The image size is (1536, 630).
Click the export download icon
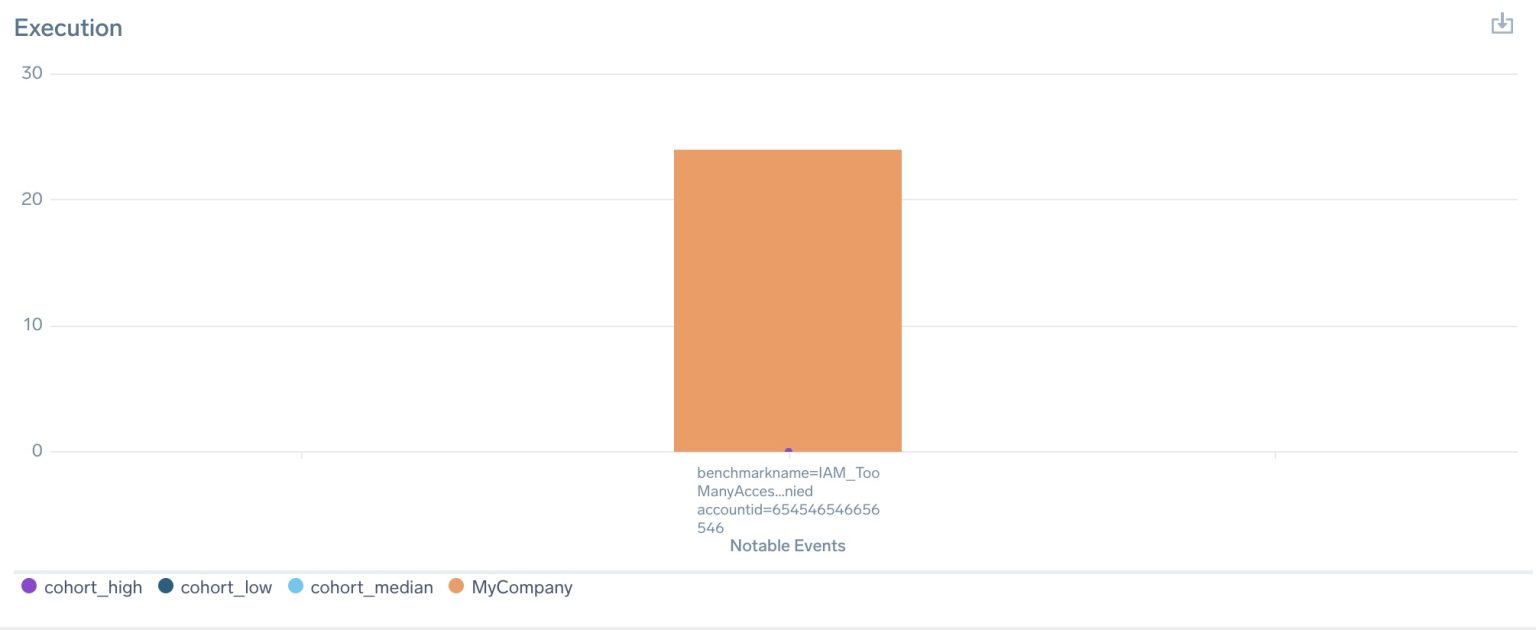pos(1502,24)
